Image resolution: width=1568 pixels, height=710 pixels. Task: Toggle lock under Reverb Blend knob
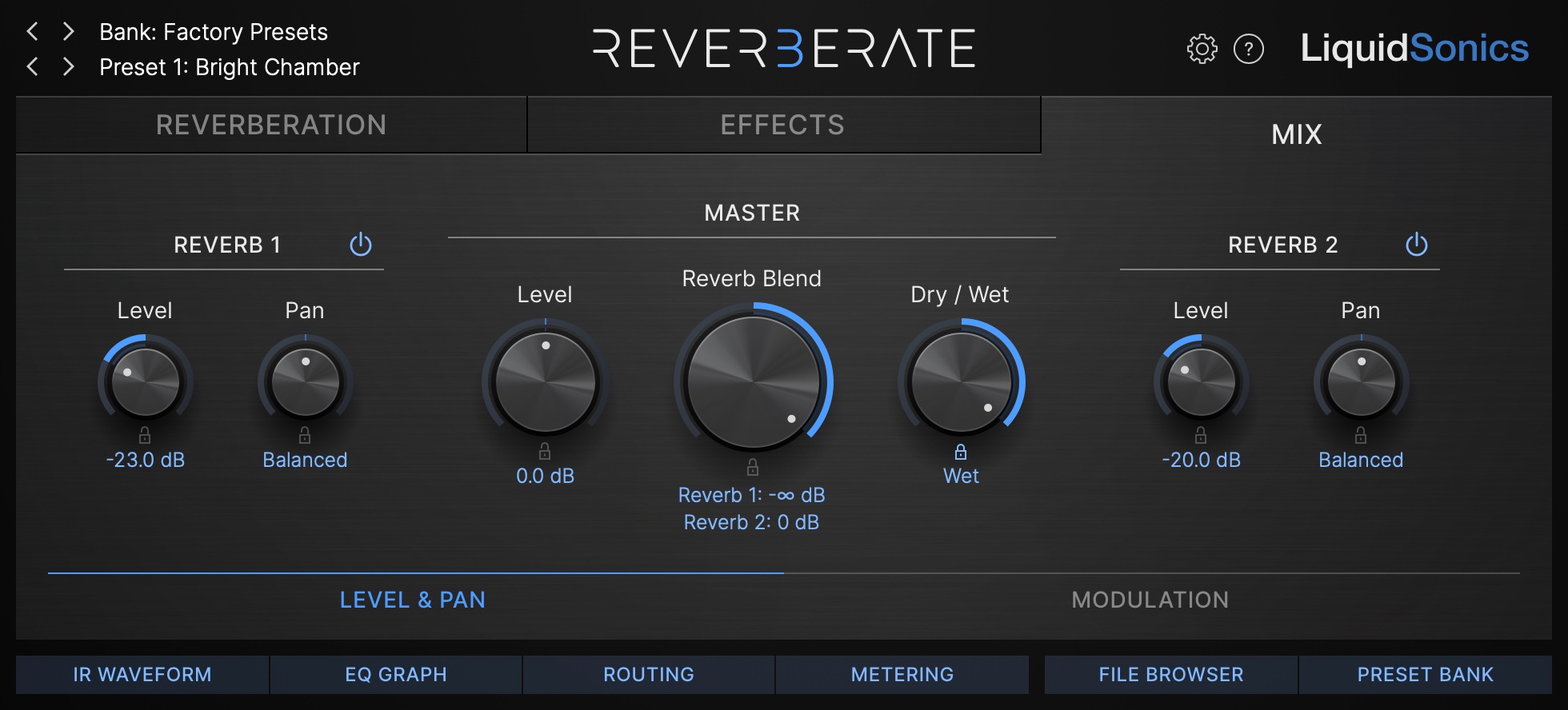point(753,467)
